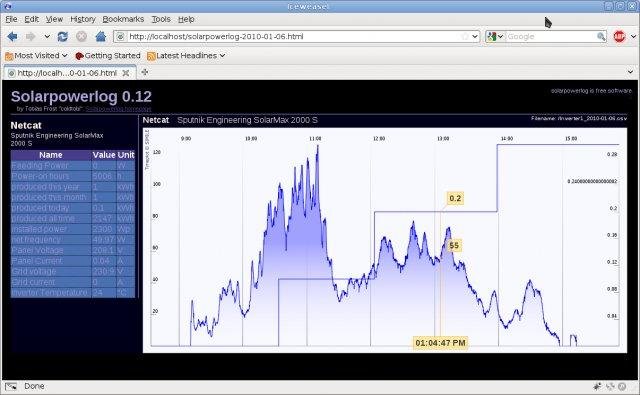Image resolution: width=640 pixels, height=395 pixels.
Task: Click the Done status bar text
Action: pyautogui.click(x=34, y=386)
